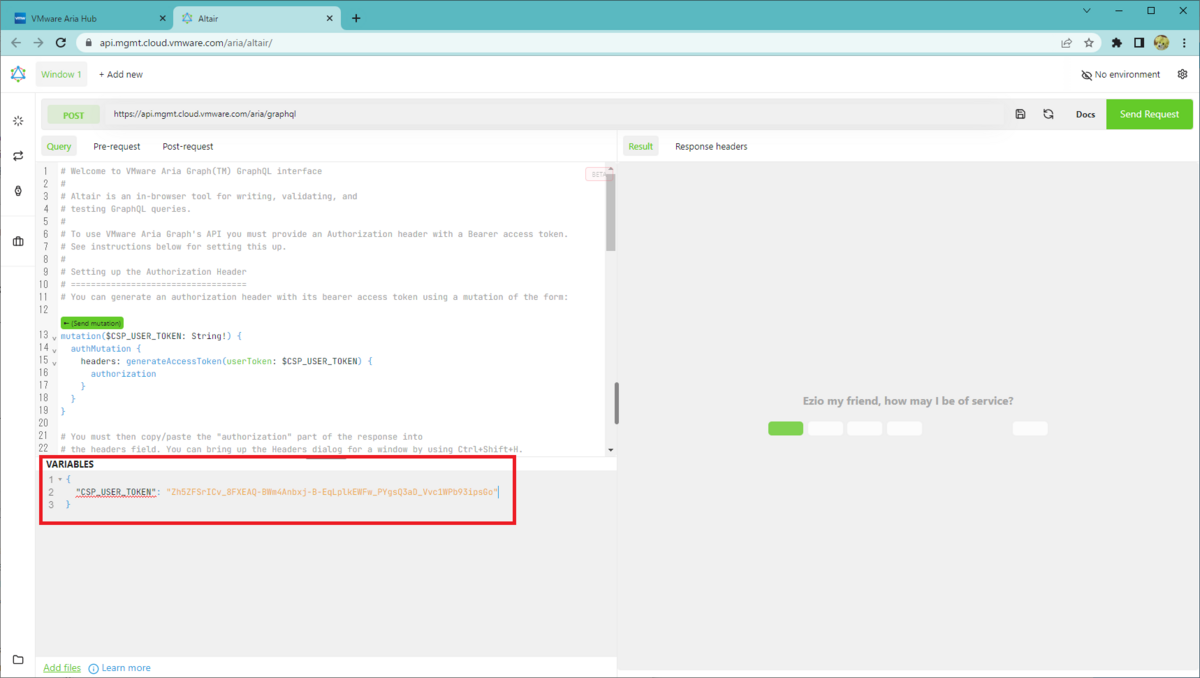Click 'generateAccessToken' in the query editor

click(x=176, y=361)
